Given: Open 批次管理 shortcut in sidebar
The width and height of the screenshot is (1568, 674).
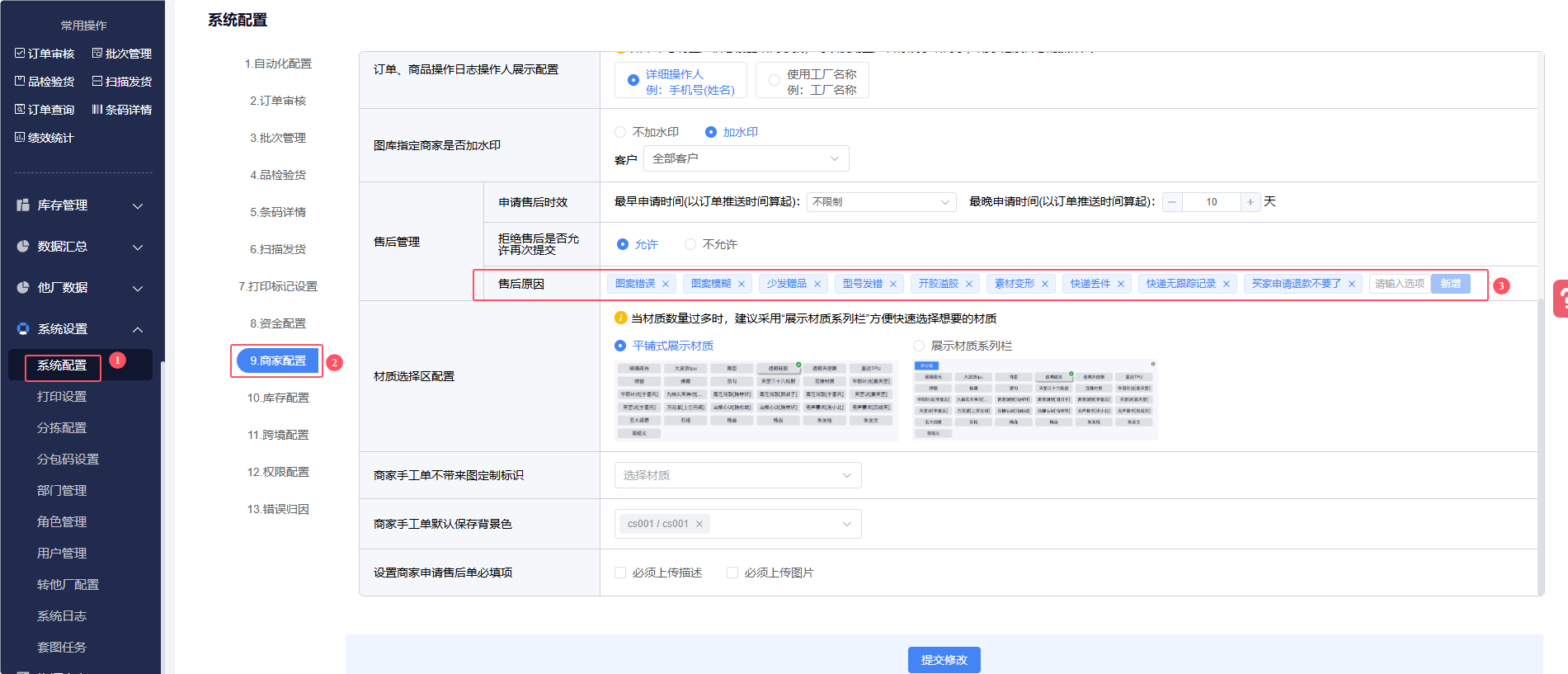Looking at the screenshot, I should [x=122, y=54].
